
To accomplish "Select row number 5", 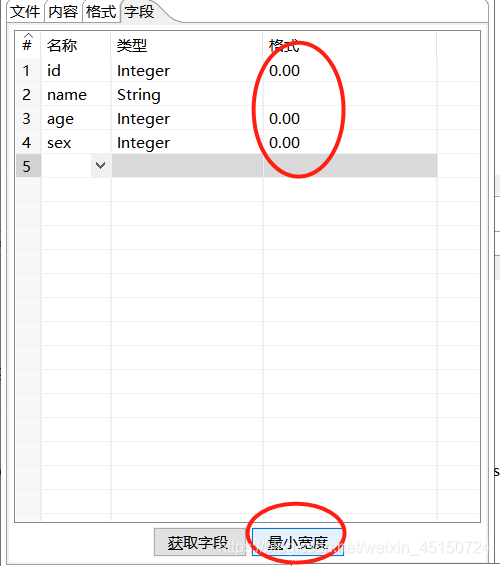I will (28, 166).
